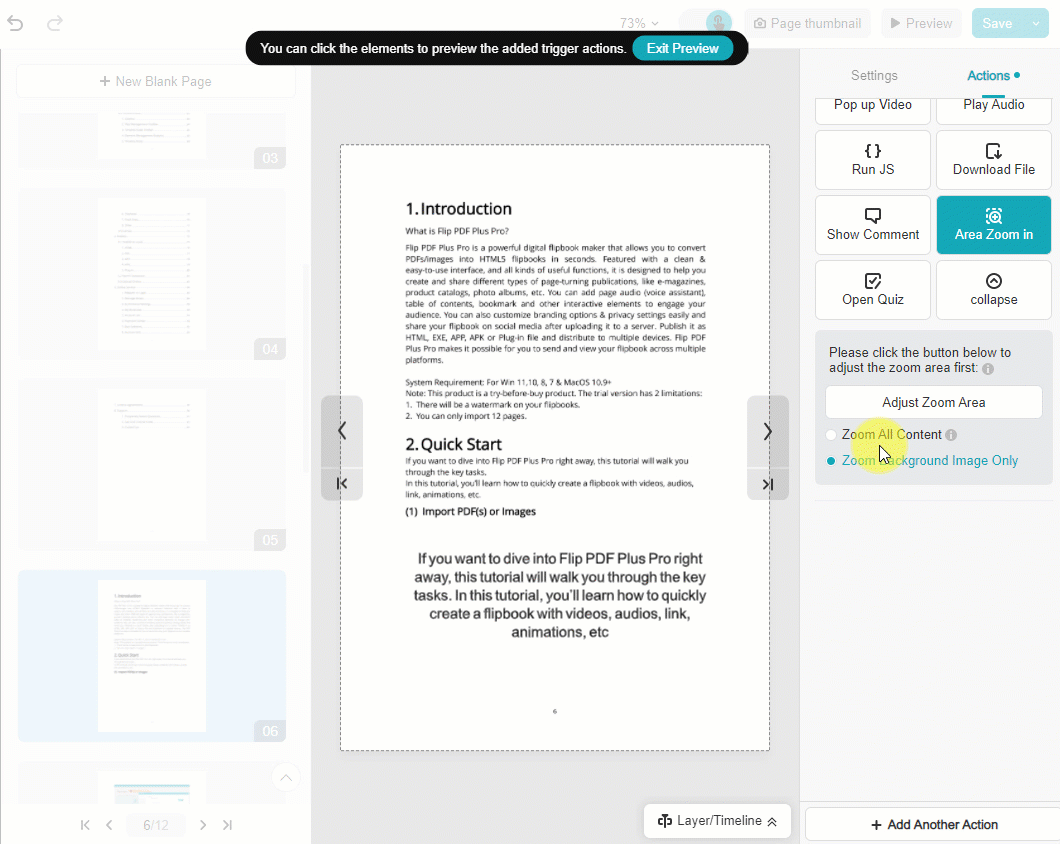Jump to last page on canvas
This screenshot has height=844, width=1060.
coord(768,484)
